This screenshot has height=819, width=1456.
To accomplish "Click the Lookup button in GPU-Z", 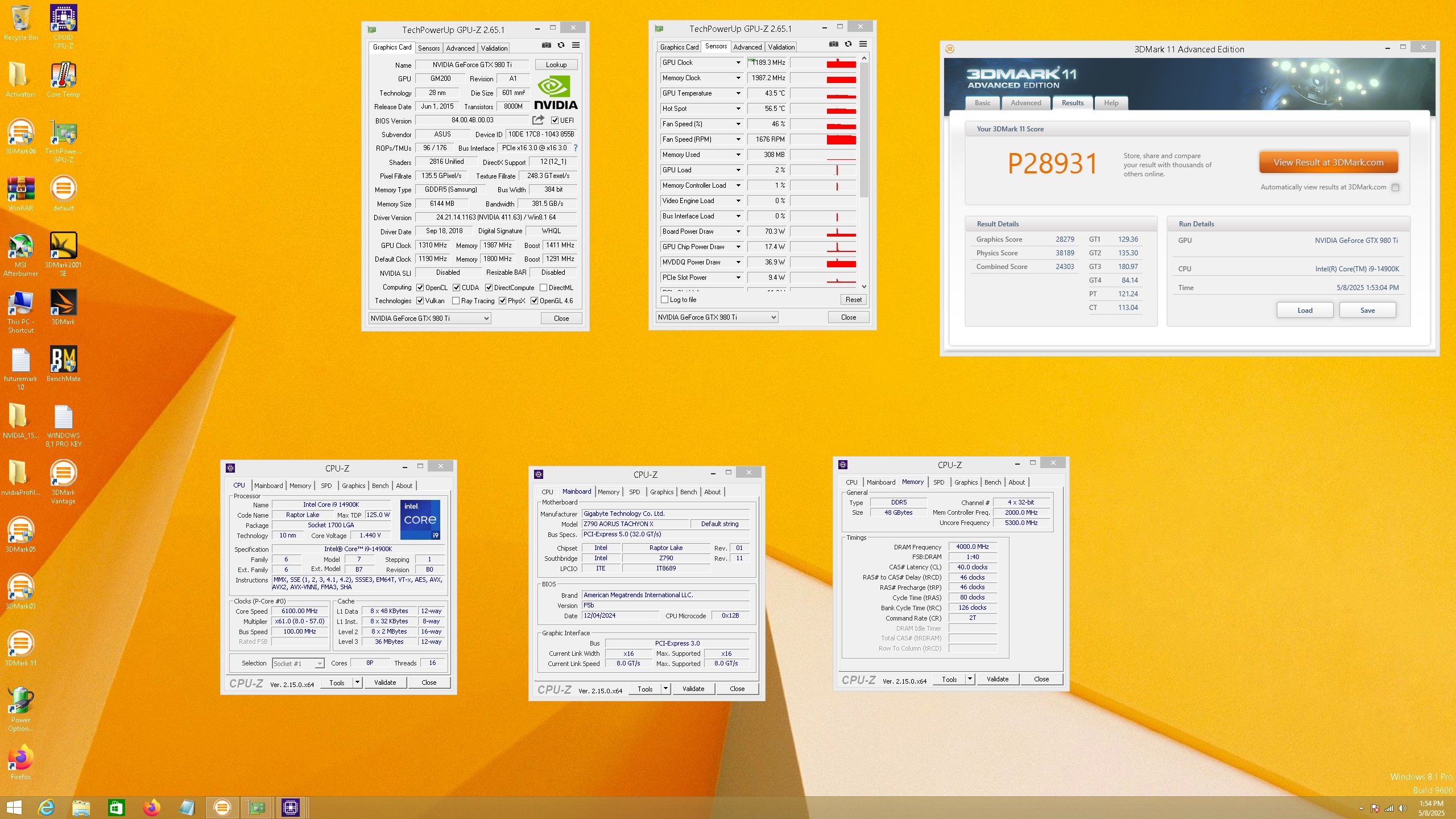I will coord(556,64).
